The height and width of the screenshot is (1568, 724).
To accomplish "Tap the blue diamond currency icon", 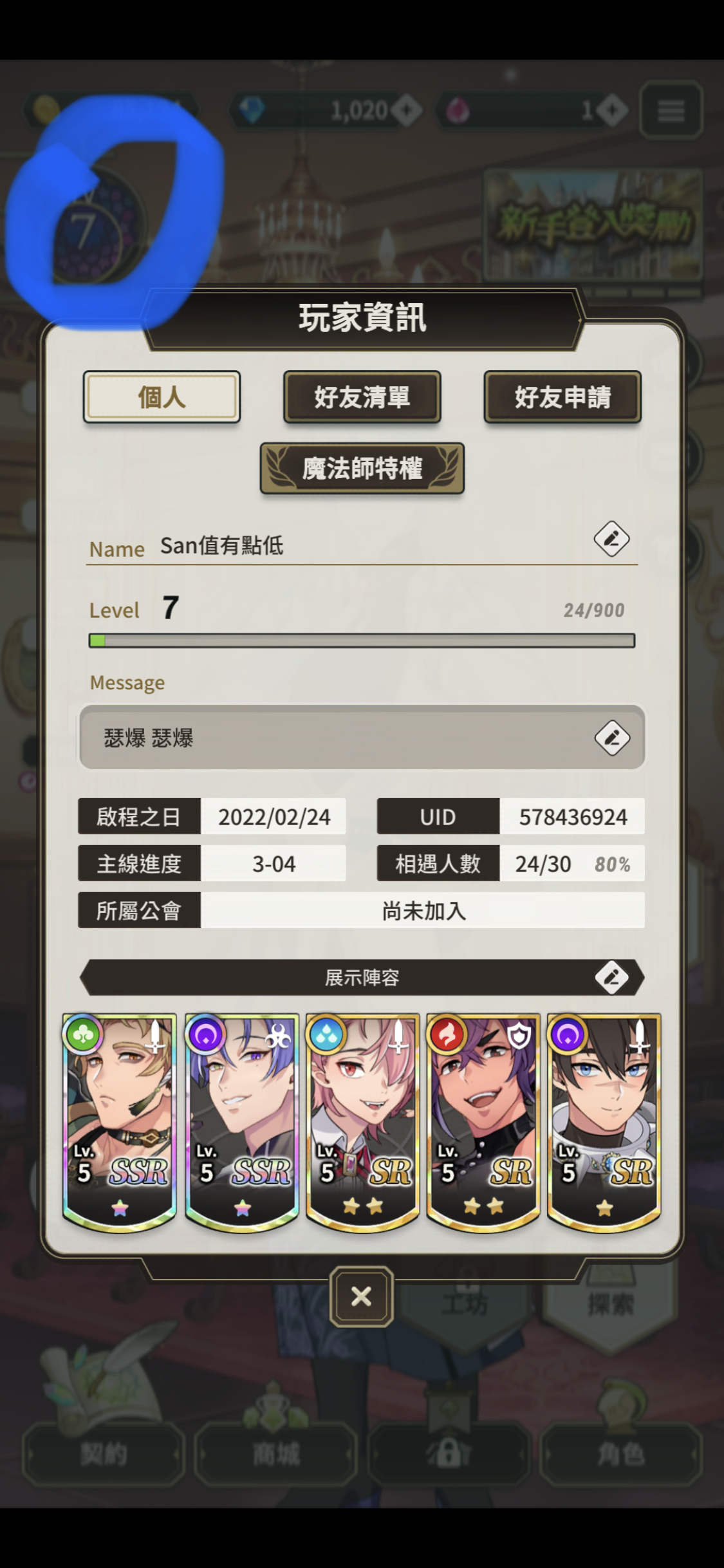I will click(x=251, y=109).
